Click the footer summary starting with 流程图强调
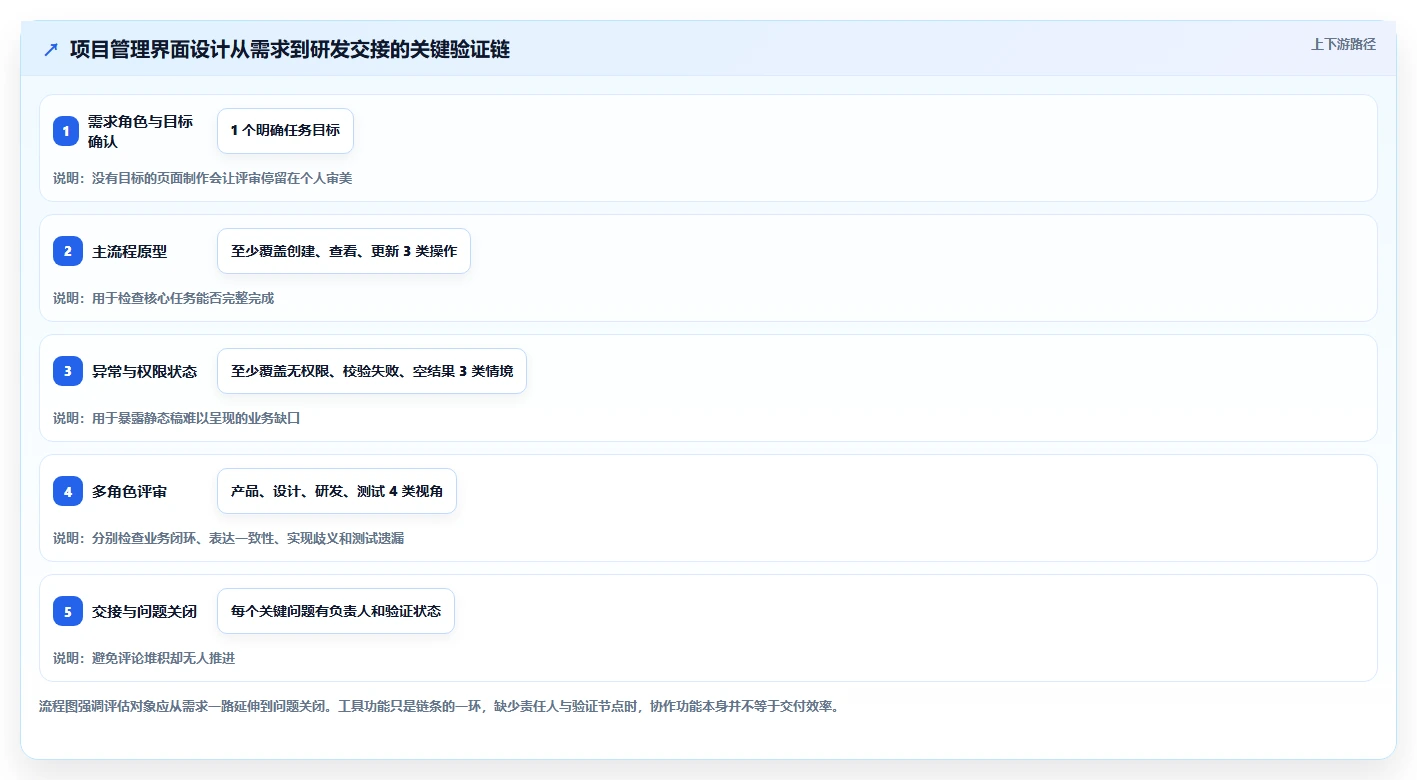Viewport: 1417px width, 780px height. 439,706
